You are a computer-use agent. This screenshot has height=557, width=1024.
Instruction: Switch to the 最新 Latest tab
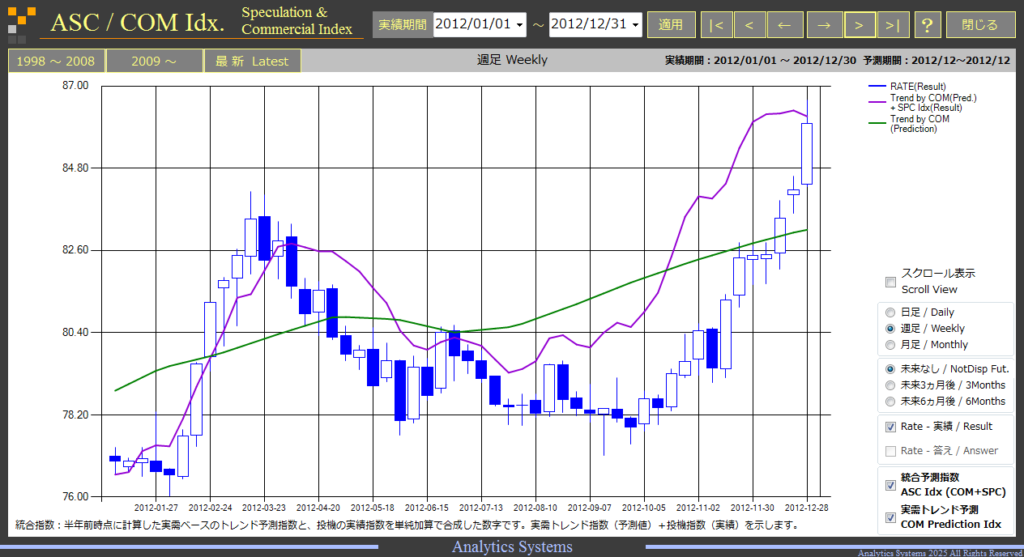point(252,61)
